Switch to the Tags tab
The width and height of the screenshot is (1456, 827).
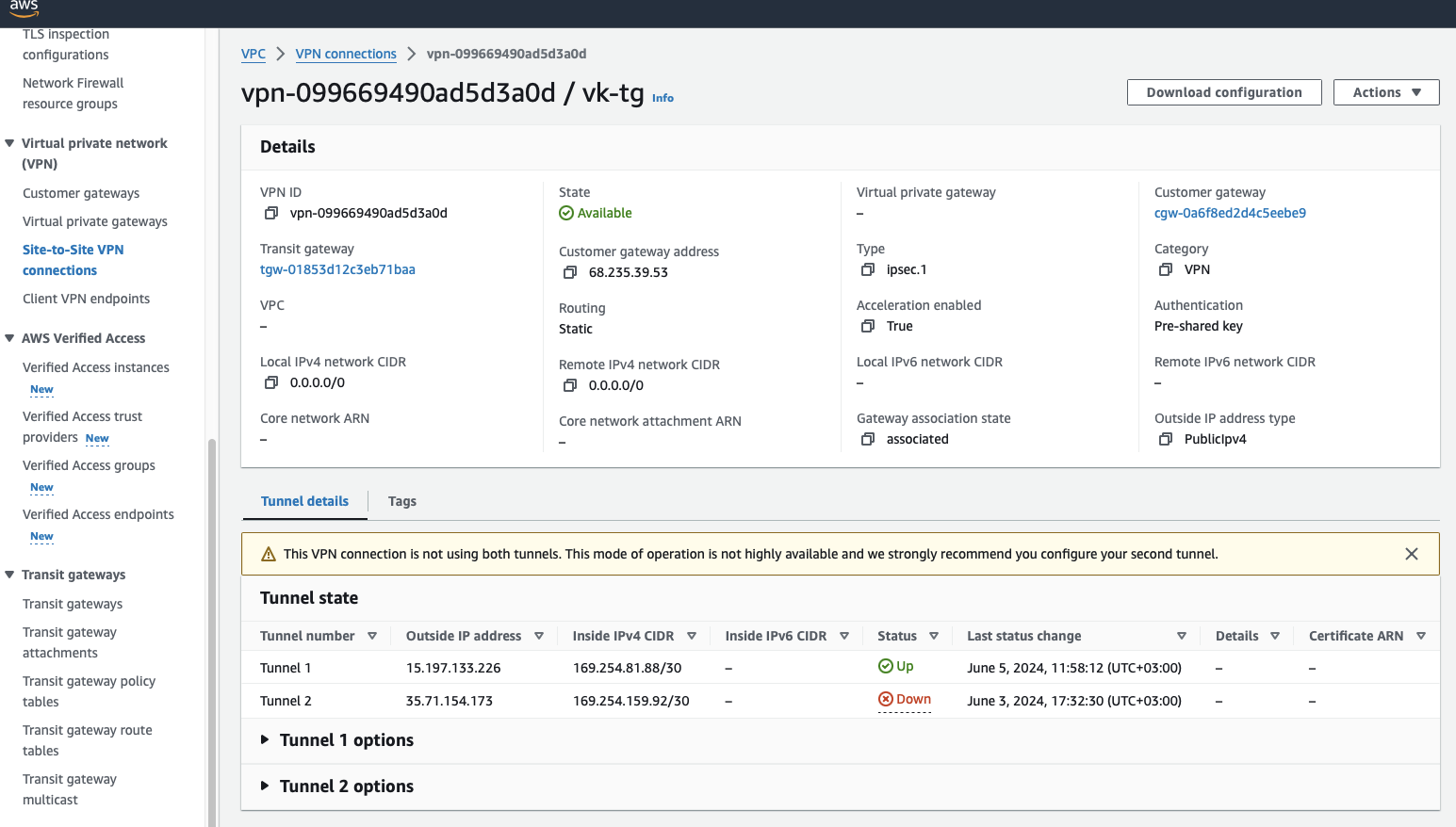click(402, 501)
